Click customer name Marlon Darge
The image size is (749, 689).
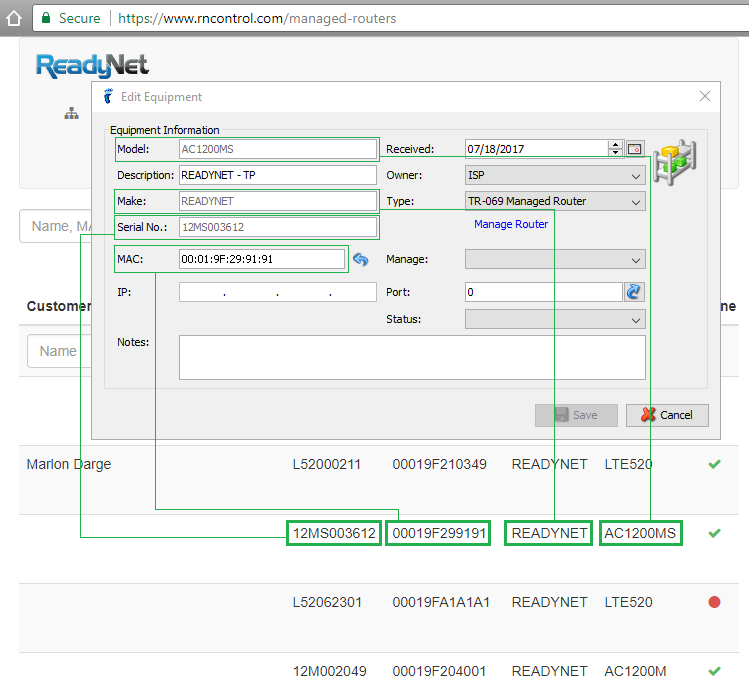coord(69,464)
